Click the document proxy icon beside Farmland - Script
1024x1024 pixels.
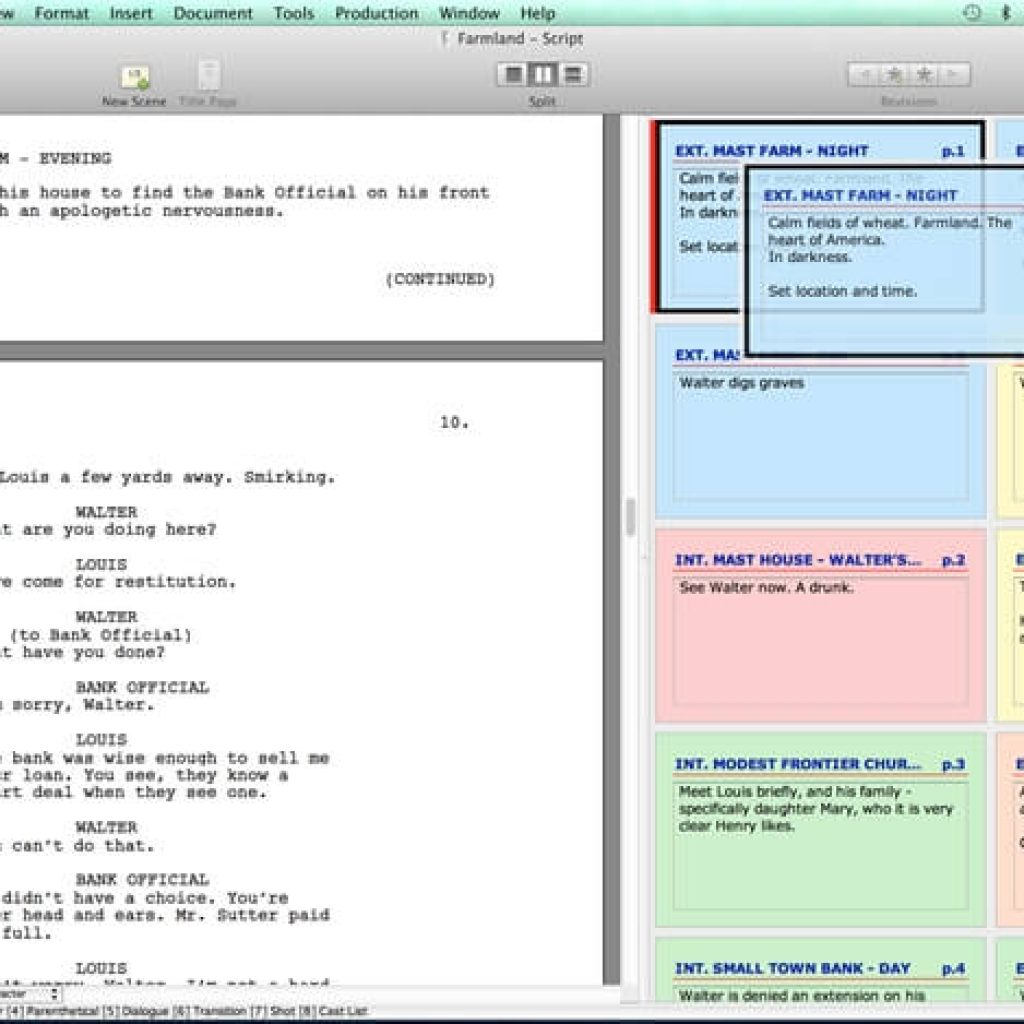[445, 39]
